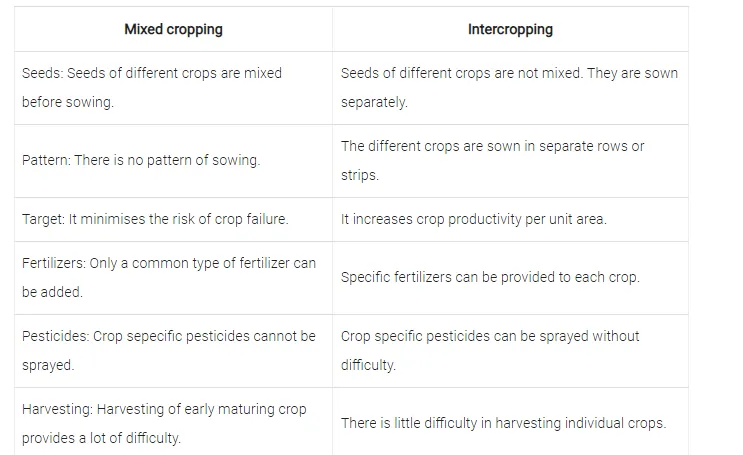Click the early maturing crop harvesting cell
This screenshot has width=743, height=455.
pyautogui.click(x=164, y=423)
